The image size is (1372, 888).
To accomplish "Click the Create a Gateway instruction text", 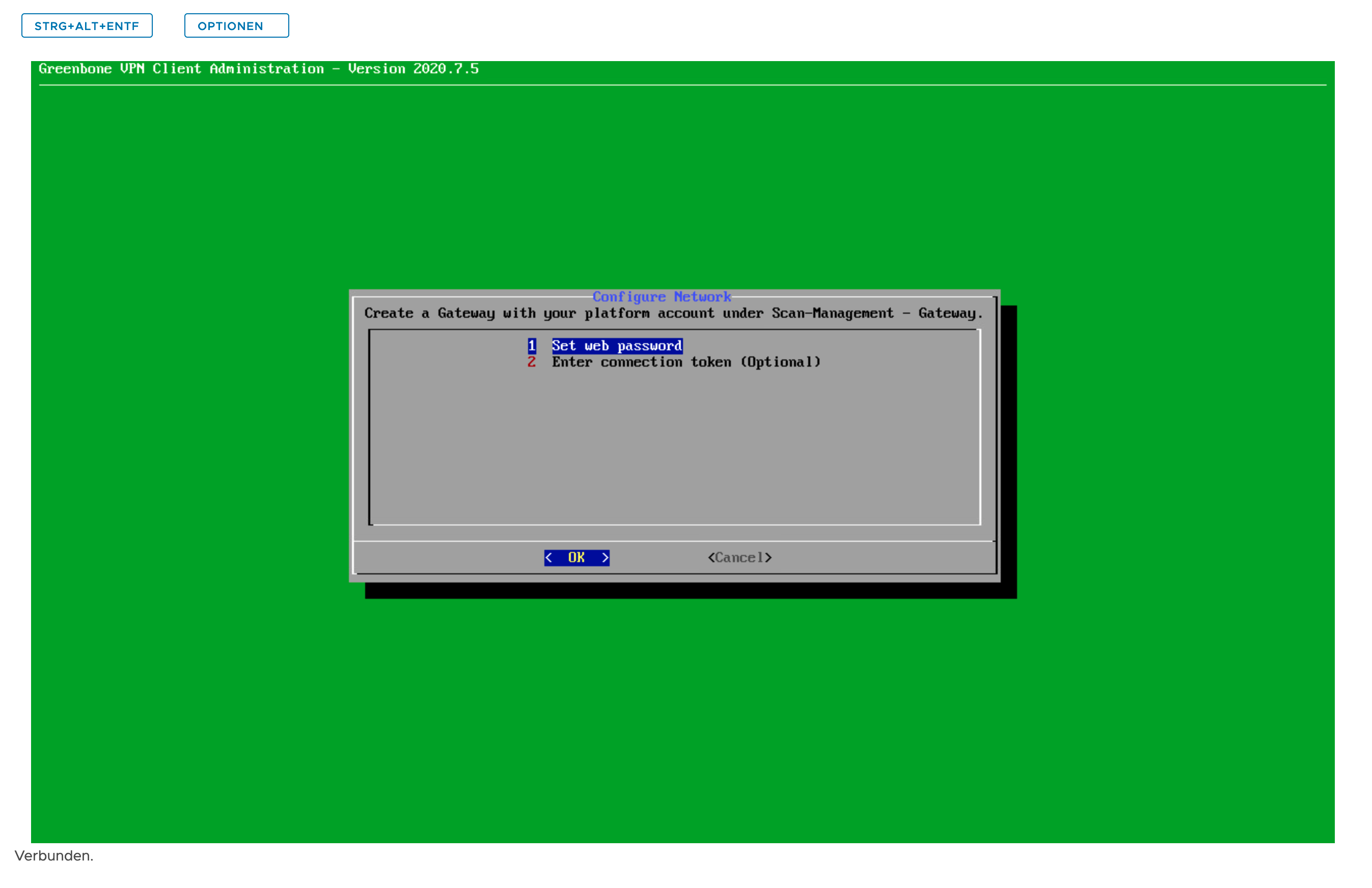I will pyautogui.click(x=673, y=313).
